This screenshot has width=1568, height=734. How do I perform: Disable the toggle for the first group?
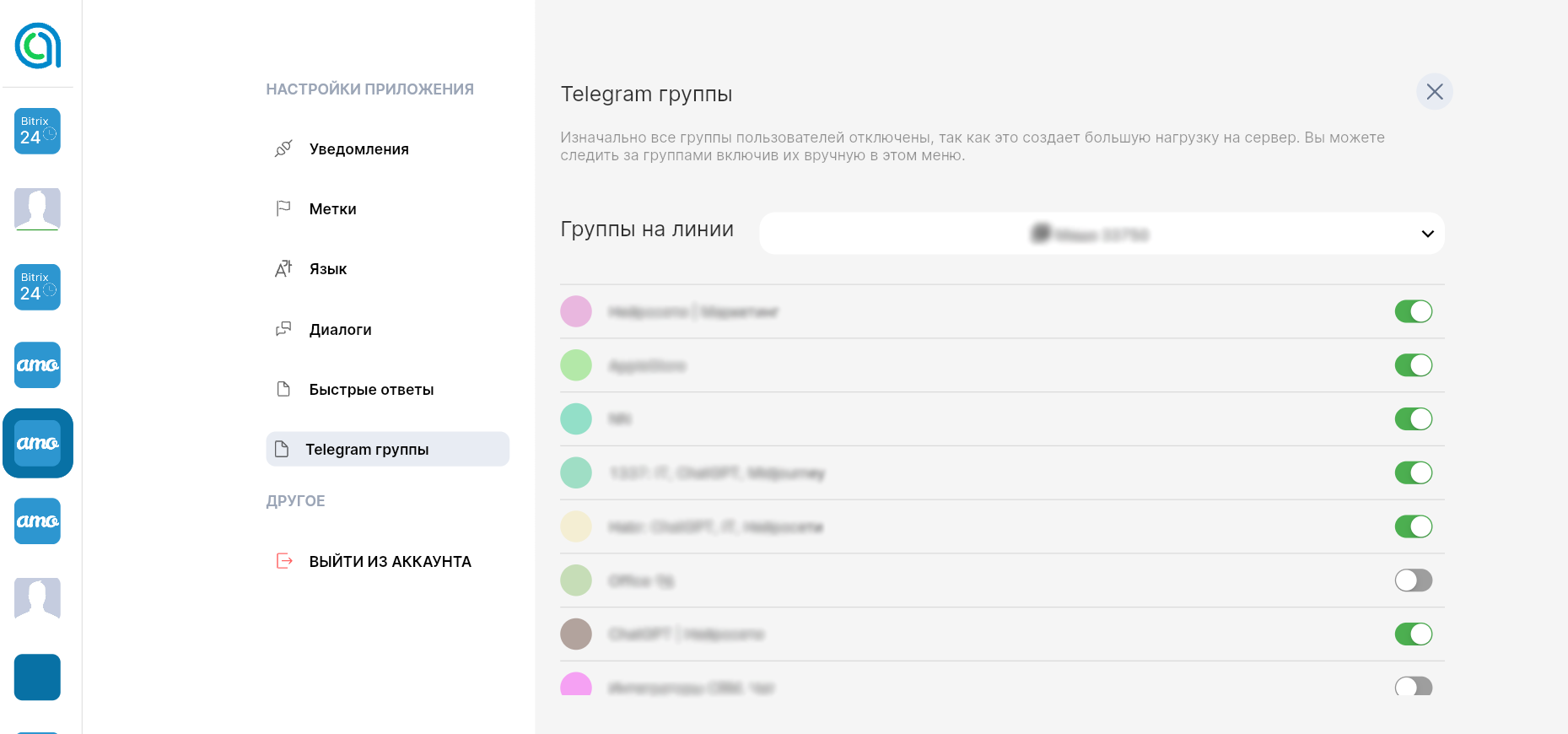pyautogui.click(x=1413, y=311)
